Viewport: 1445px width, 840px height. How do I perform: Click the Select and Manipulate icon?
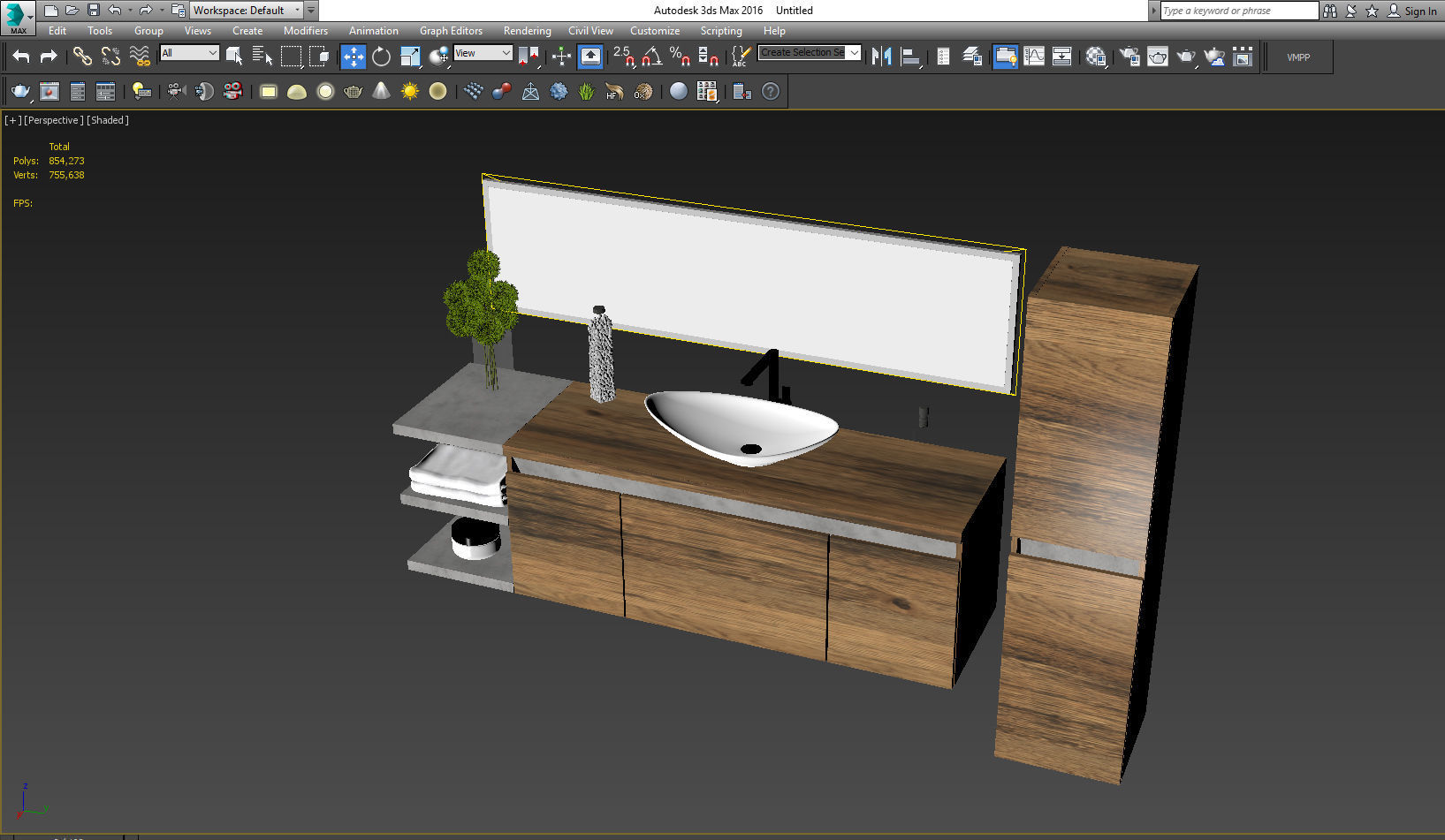561,57
